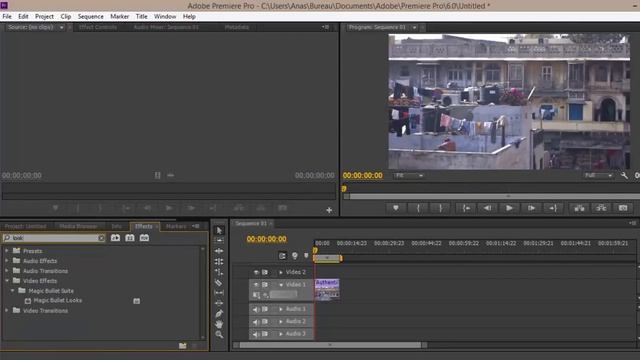This screenshot has width=640, height=360.
Task: Toggle Audio 1 sync lock
Action: 265,309
